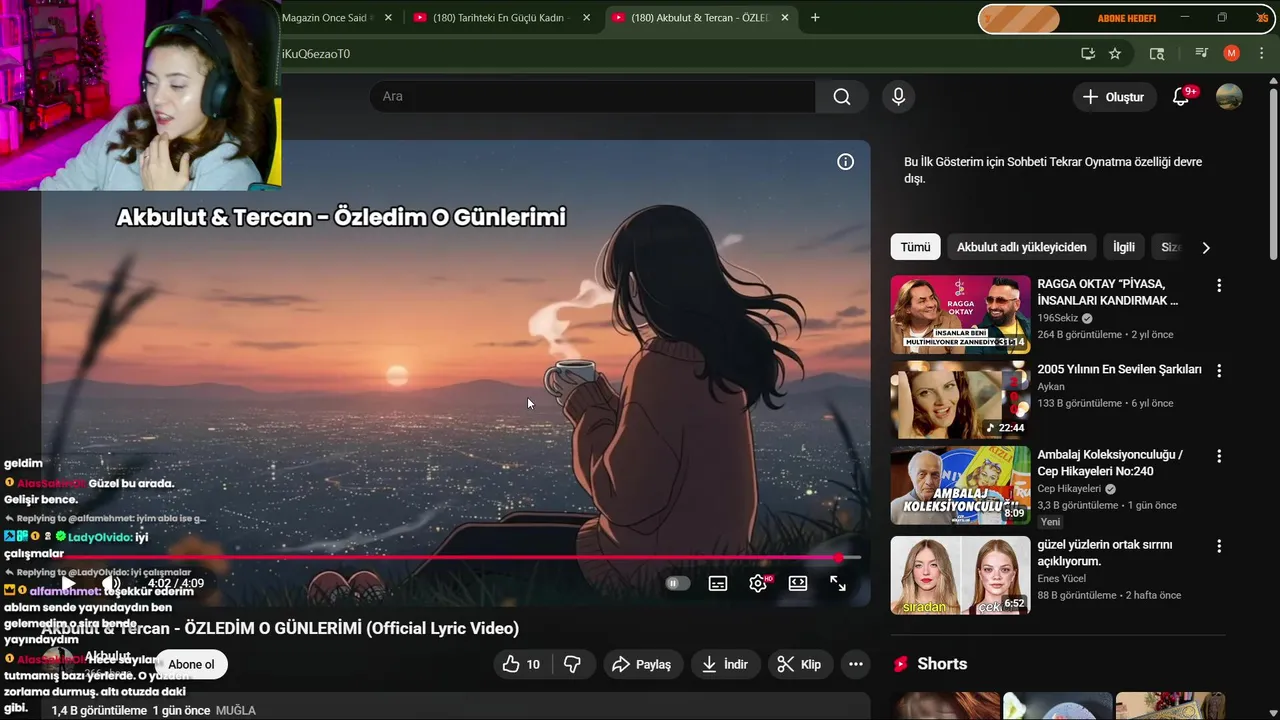Seek on the red video progress bar
Screen dimensions: 1280x720
point(451,557)
